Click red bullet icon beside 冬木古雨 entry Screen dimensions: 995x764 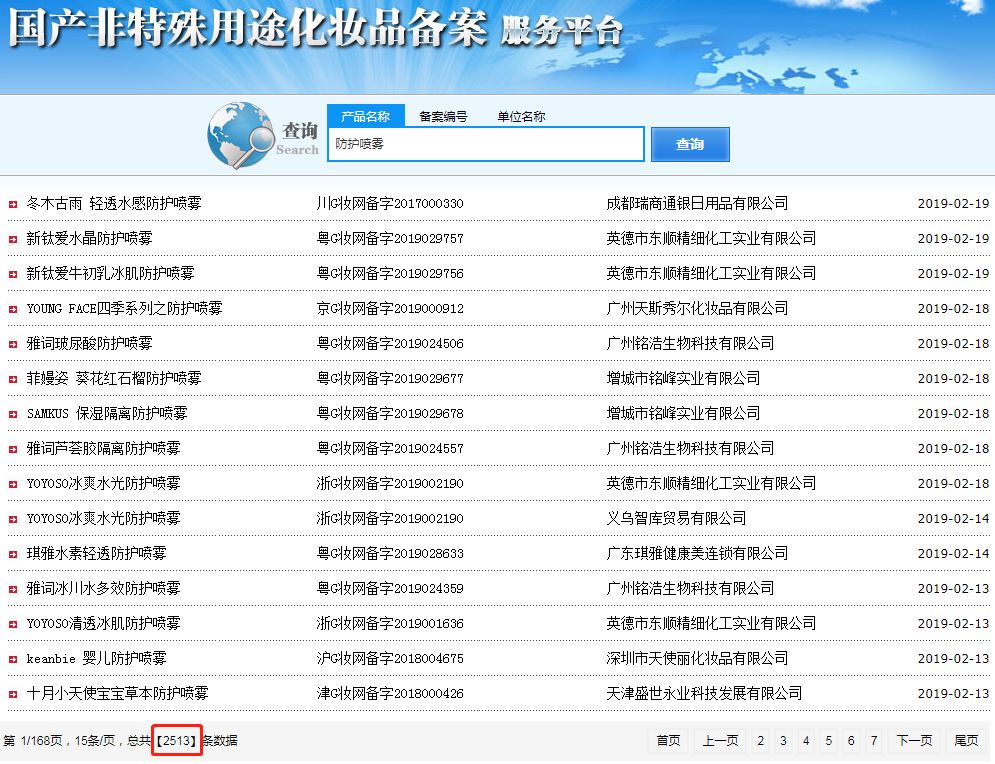click(x=13, y=204)
